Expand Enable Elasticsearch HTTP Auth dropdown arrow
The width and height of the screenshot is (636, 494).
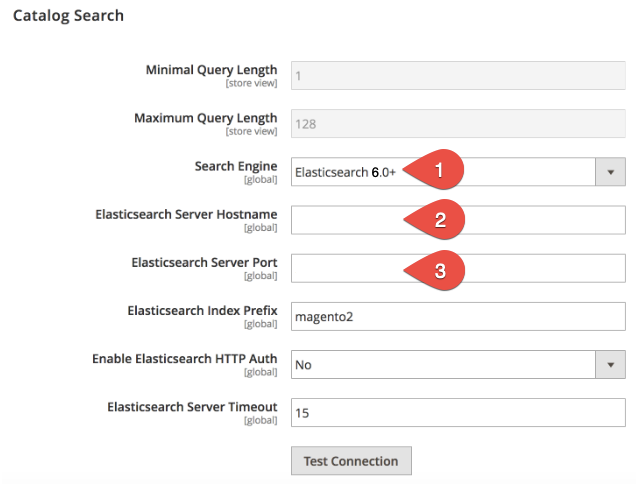[610, 365]
